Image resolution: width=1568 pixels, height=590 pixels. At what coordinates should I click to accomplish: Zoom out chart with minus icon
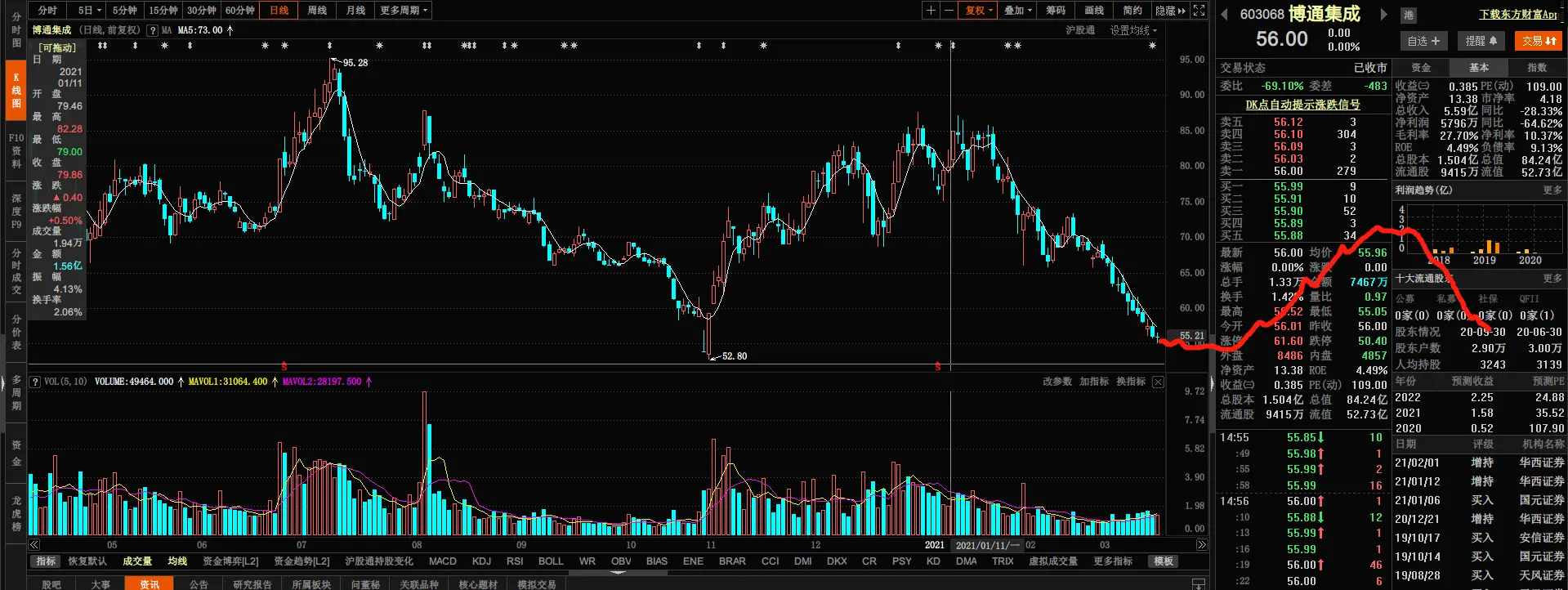pos(949,10)
